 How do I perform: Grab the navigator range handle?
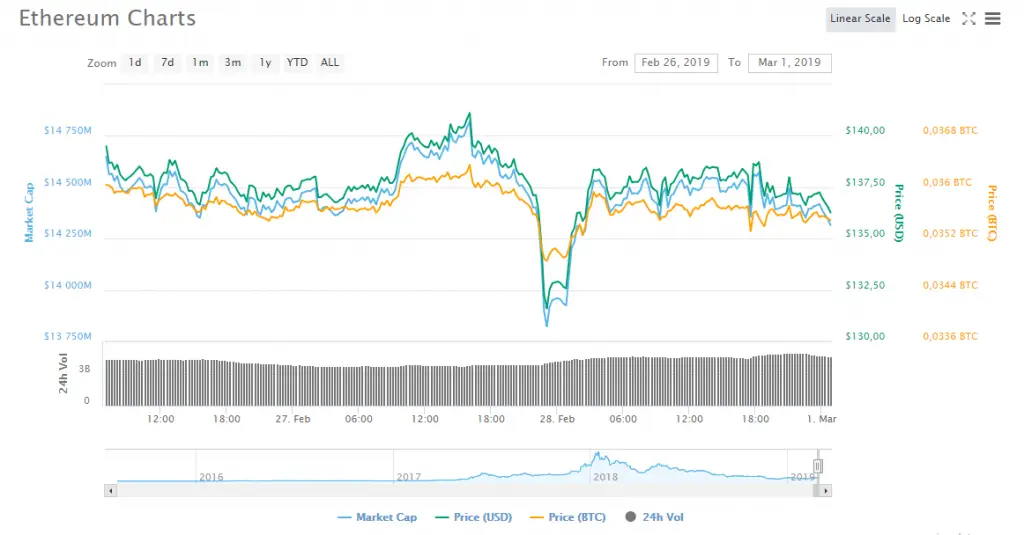tap(818, 466)
